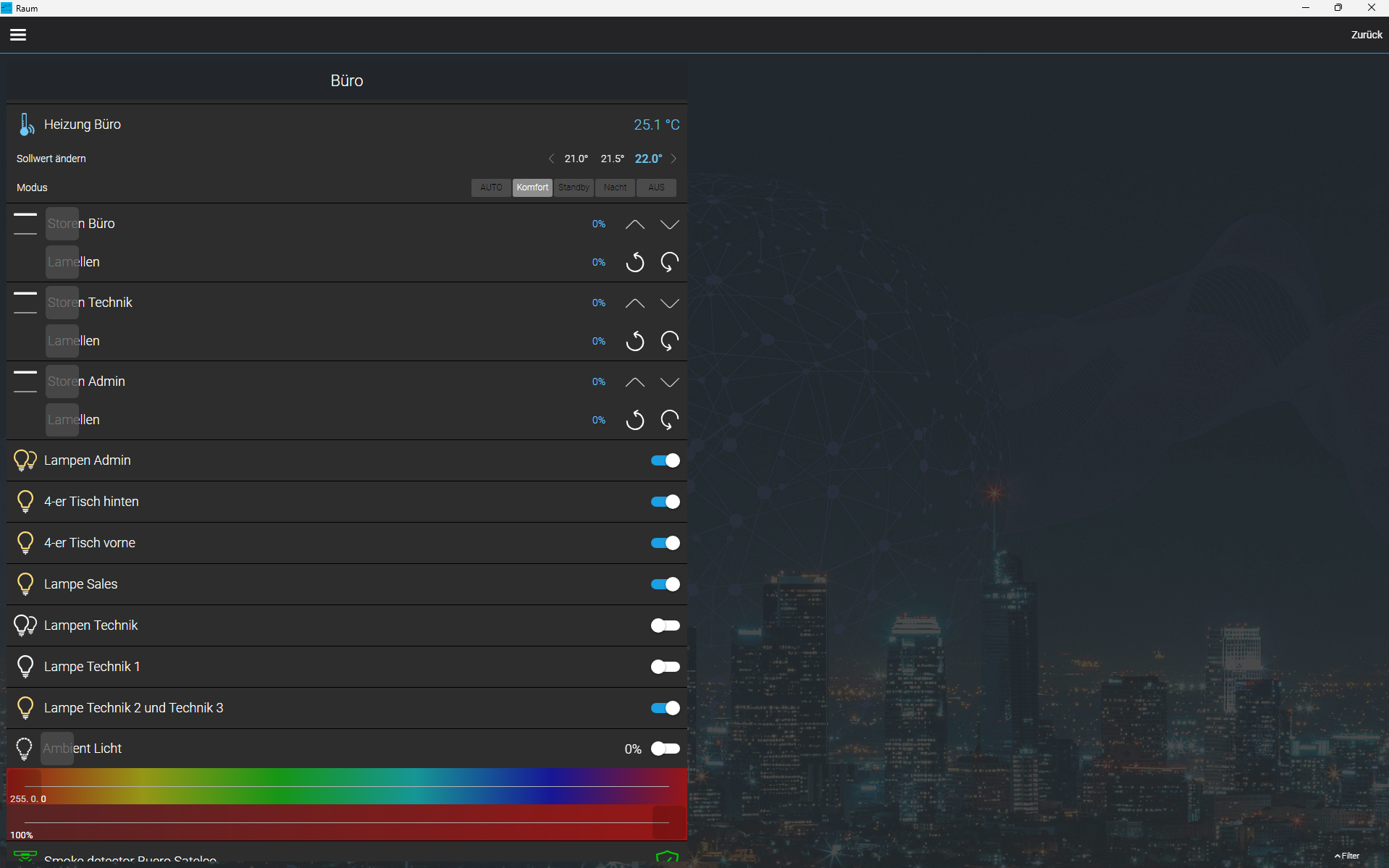Screen dimensions: 1389x868
Task: Click the Lampen Admin double-bulb icon
Action: pyautogui.click(x=25, y=460)
